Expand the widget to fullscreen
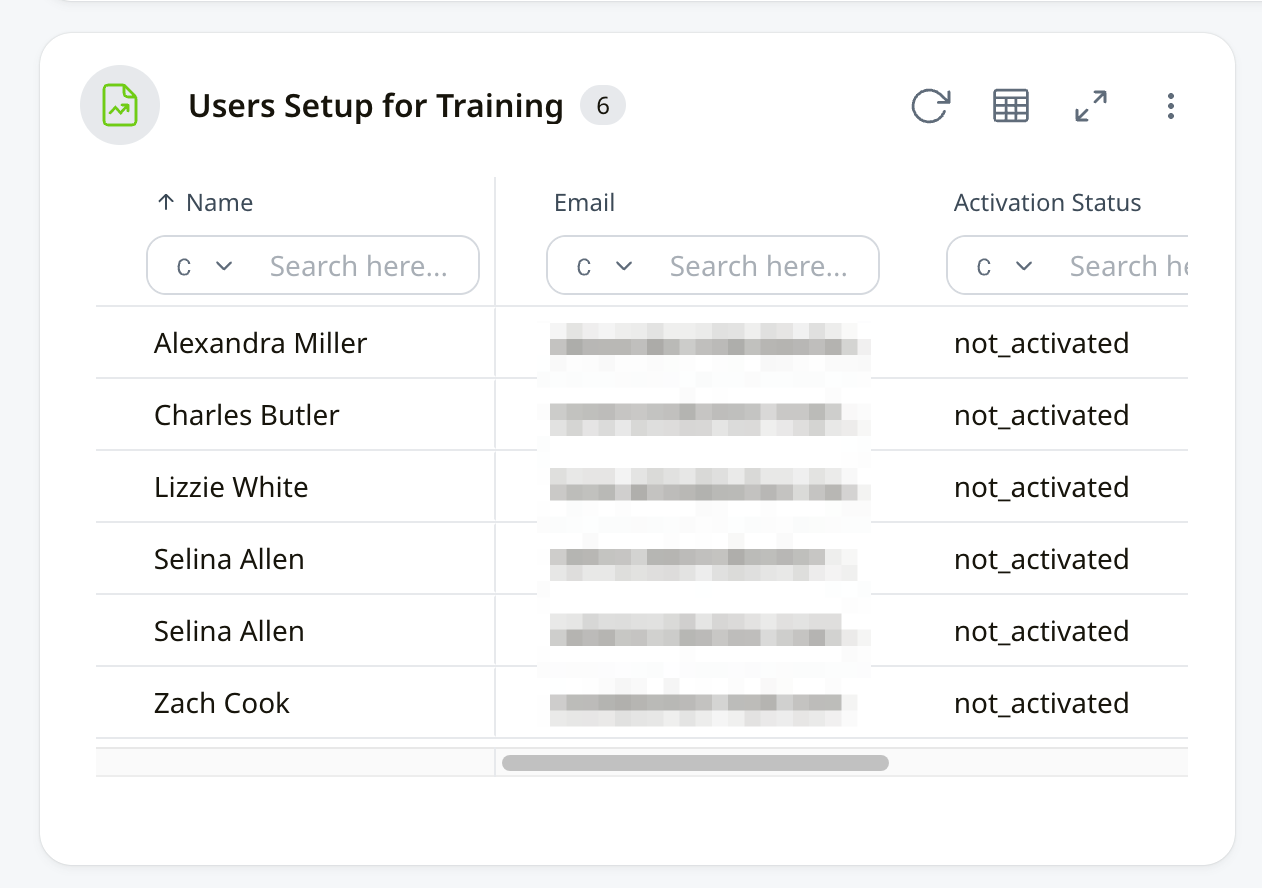The height and width of the screenshot is (888, 1262). click(1090, 106)
